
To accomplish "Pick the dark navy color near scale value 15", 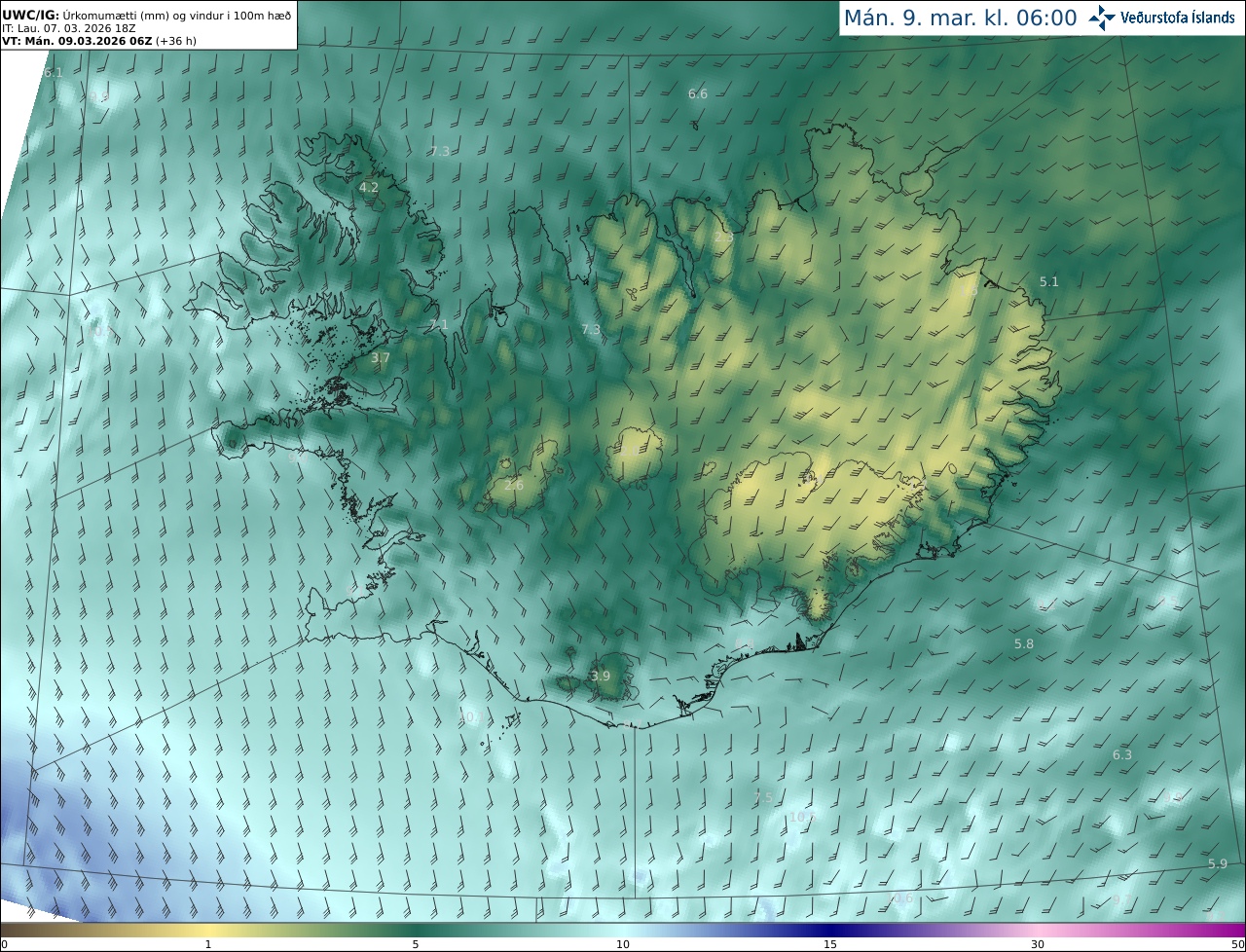I will 830,929.
